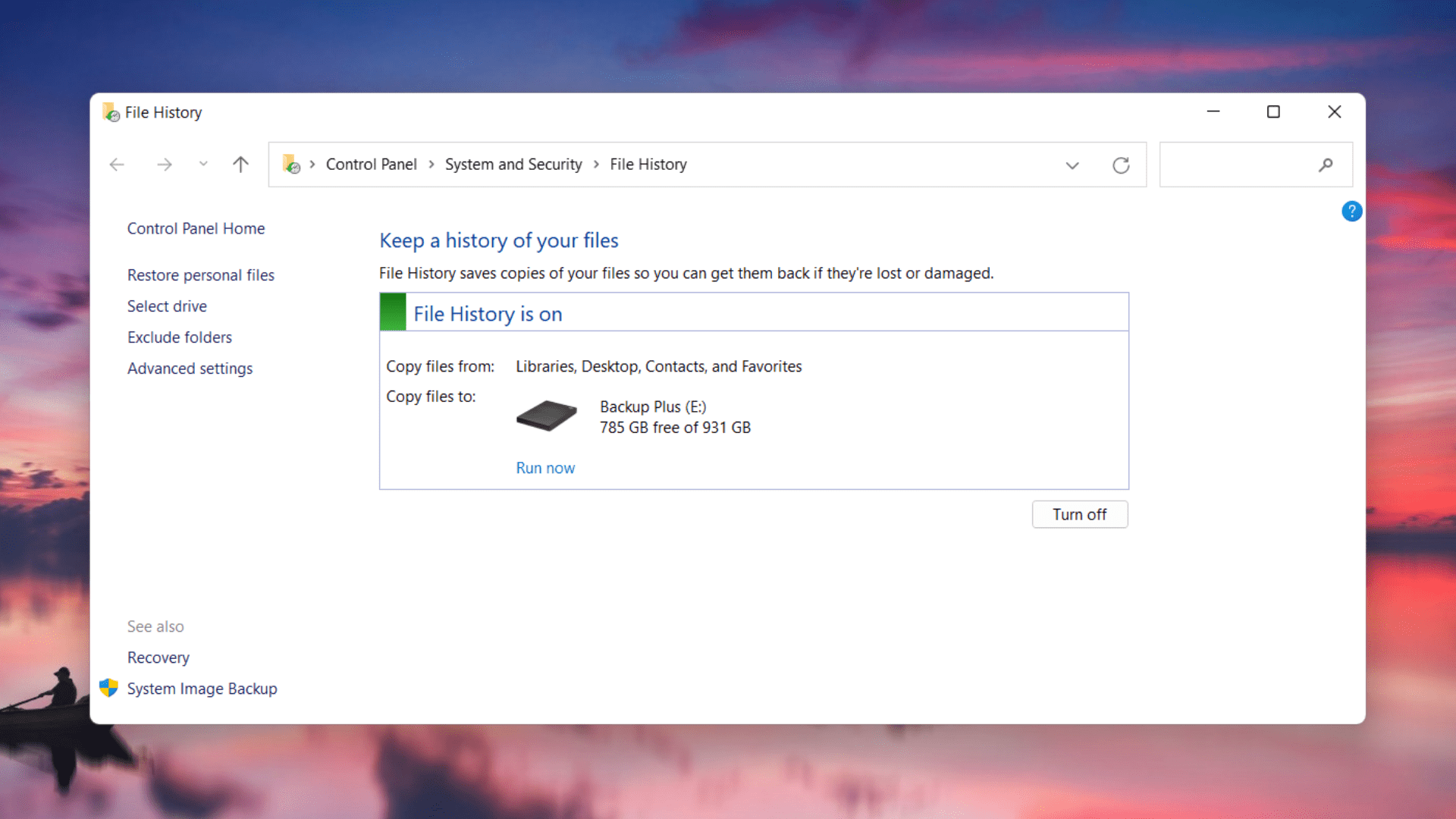Expand the chevron after System and Security
1456x819 pixels.
pos(596,165)
